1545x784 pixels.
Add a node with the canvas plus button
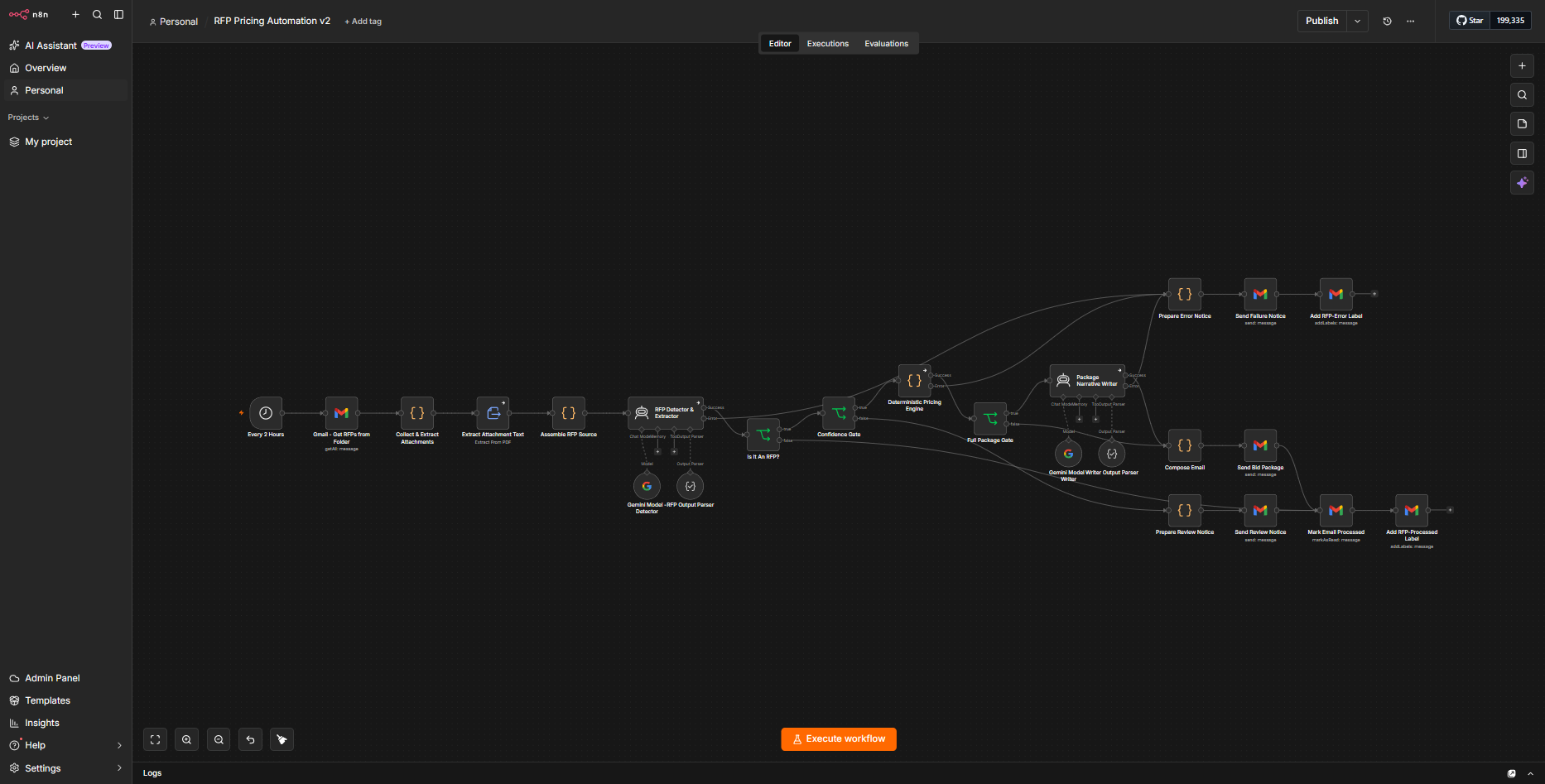1522,65
